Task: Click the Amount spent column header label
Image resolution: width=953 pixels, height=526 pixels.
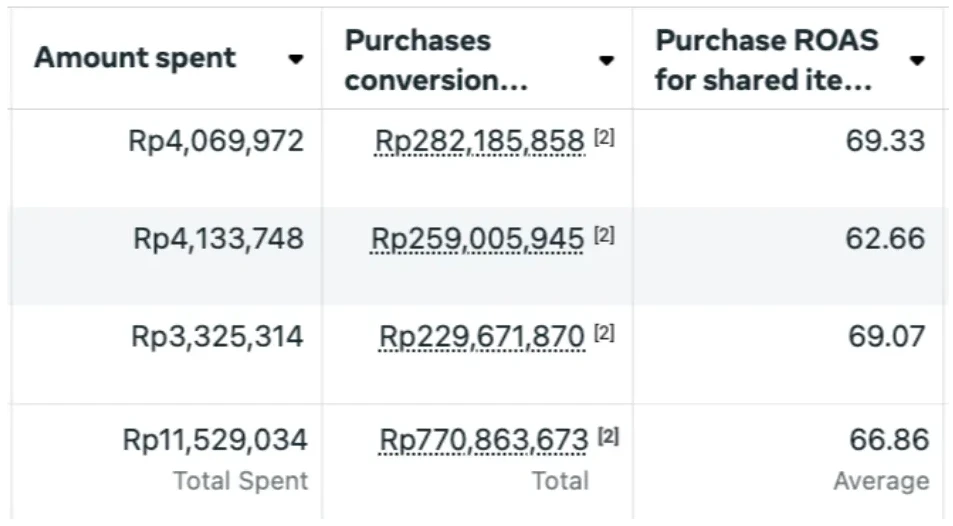Action: point(135,58)
